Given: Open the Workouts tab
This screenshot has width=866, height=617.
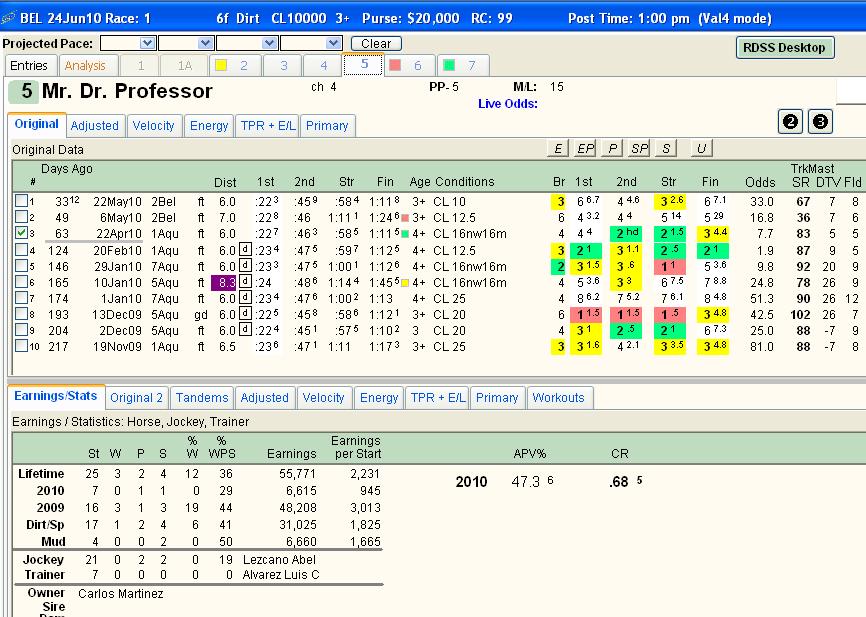Looking at the screenshot, I should pyautogui.click(x=558, y=397).
